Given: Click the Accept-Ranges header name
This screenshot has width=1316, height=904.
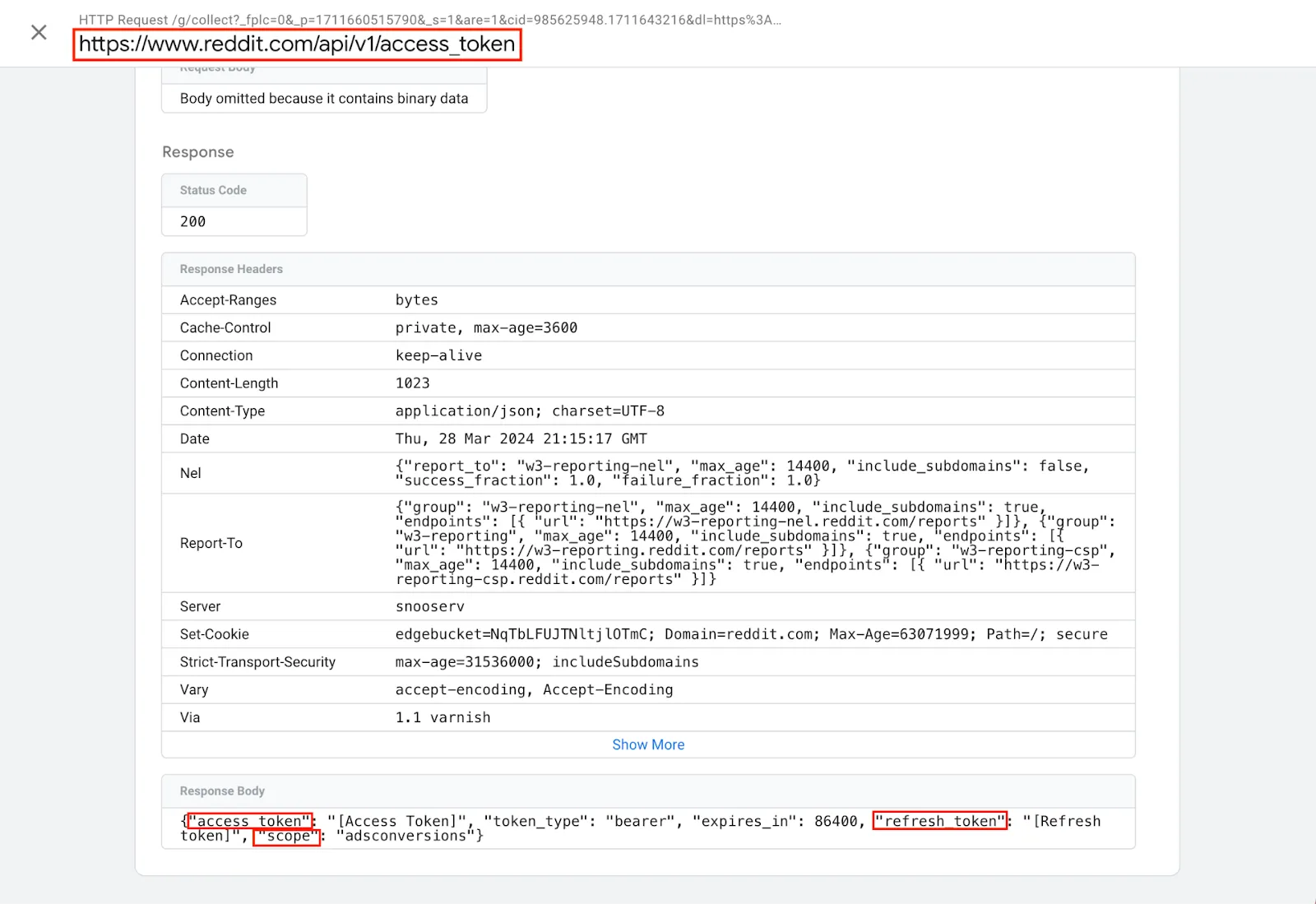Looking at the screenshot, I should [x=228, y=300].
